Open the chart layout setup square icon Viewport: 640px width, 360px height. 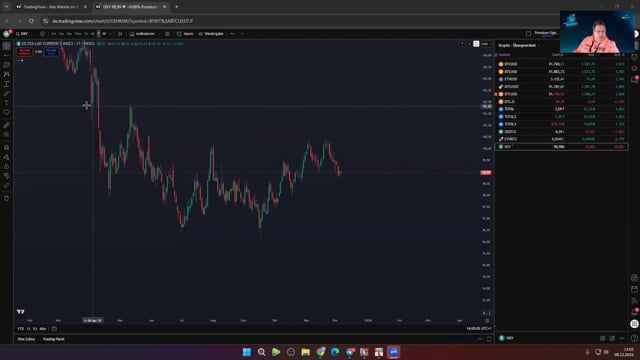(x=529, y=33)
